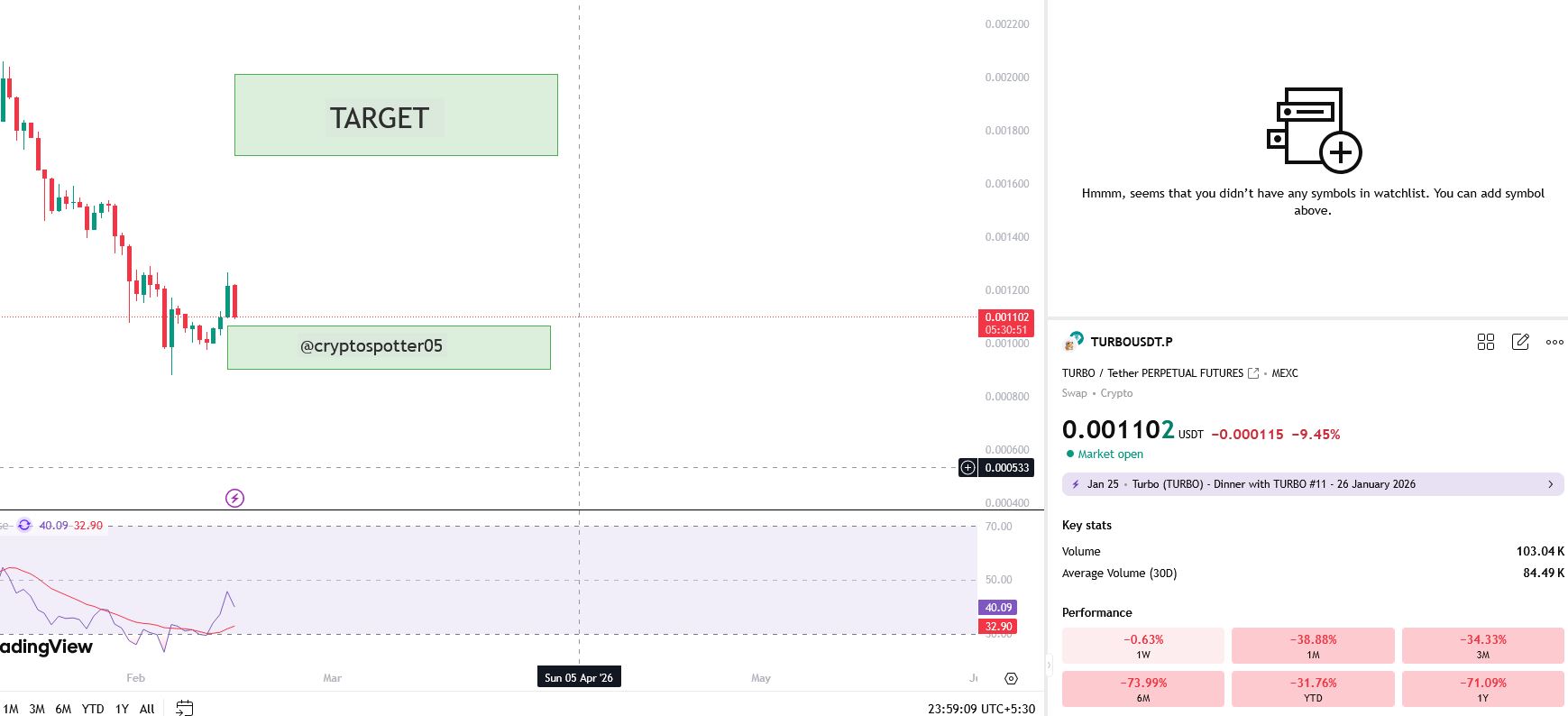Screen dimensions: 1568x716
Task: Click the Market open status
Action: [x=1110, y=454]
